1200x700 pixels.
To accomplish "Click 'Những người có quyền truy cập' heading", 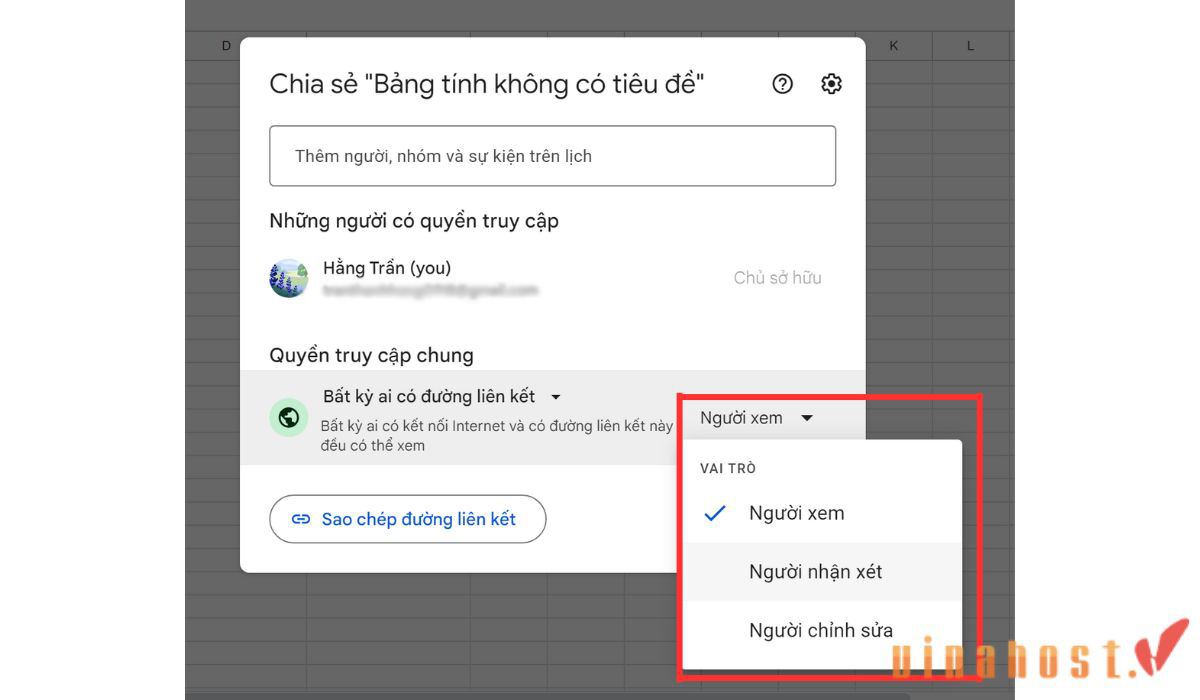I will 414,221.
